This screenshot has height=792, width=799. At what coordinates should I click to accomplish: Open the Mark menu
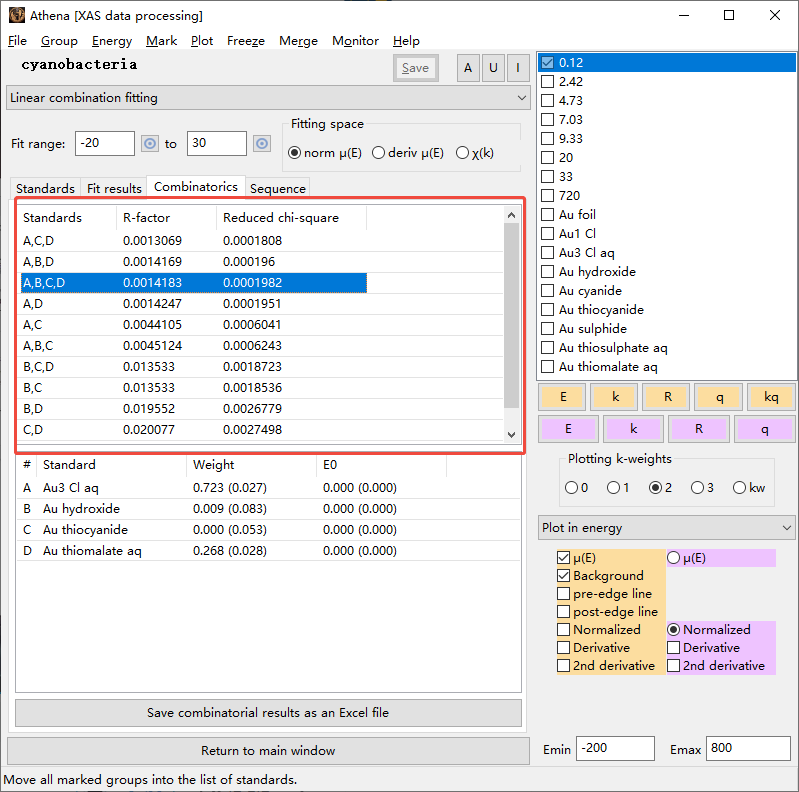(x=161, y=41)
